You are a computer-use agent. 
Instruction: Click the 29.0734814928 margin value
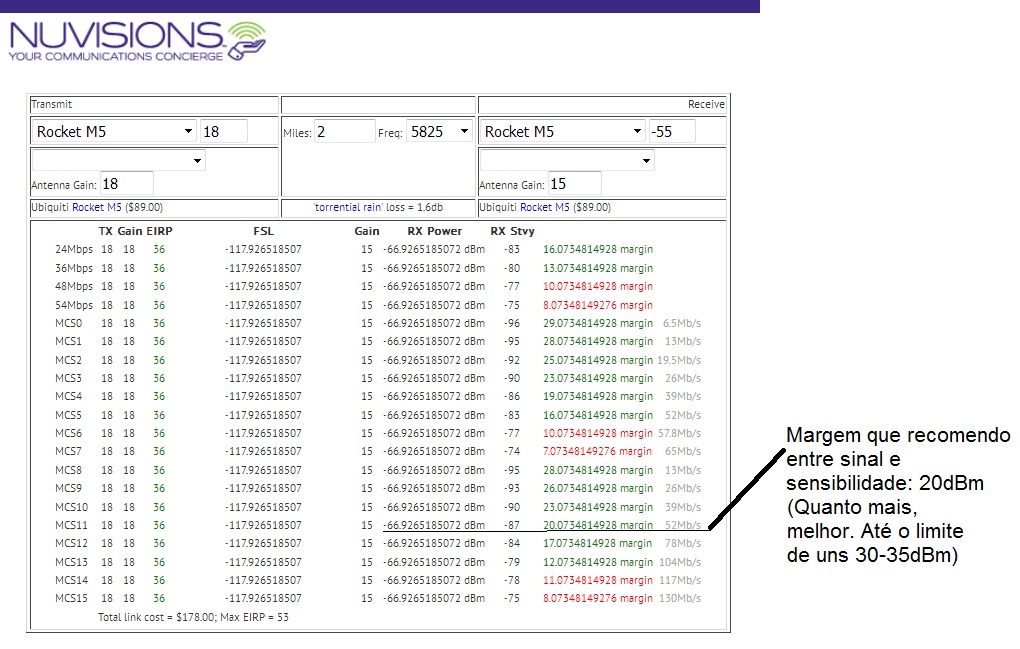[598, 323]
